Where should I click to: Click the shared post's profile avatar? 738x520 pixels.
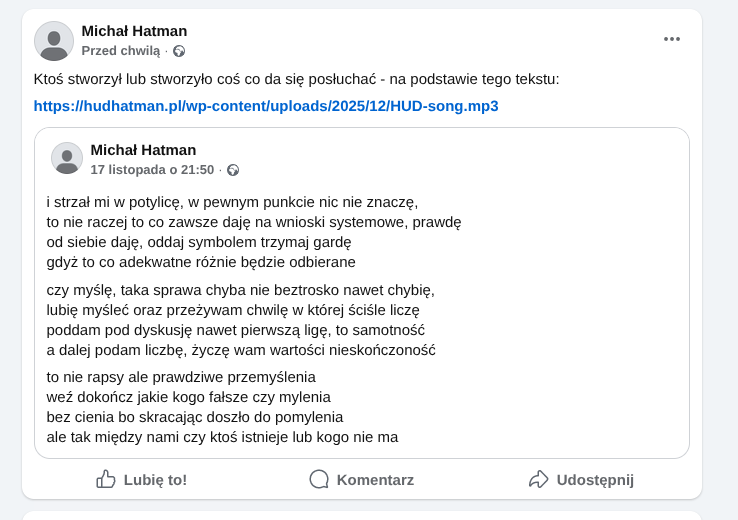[x=67, y=158]
